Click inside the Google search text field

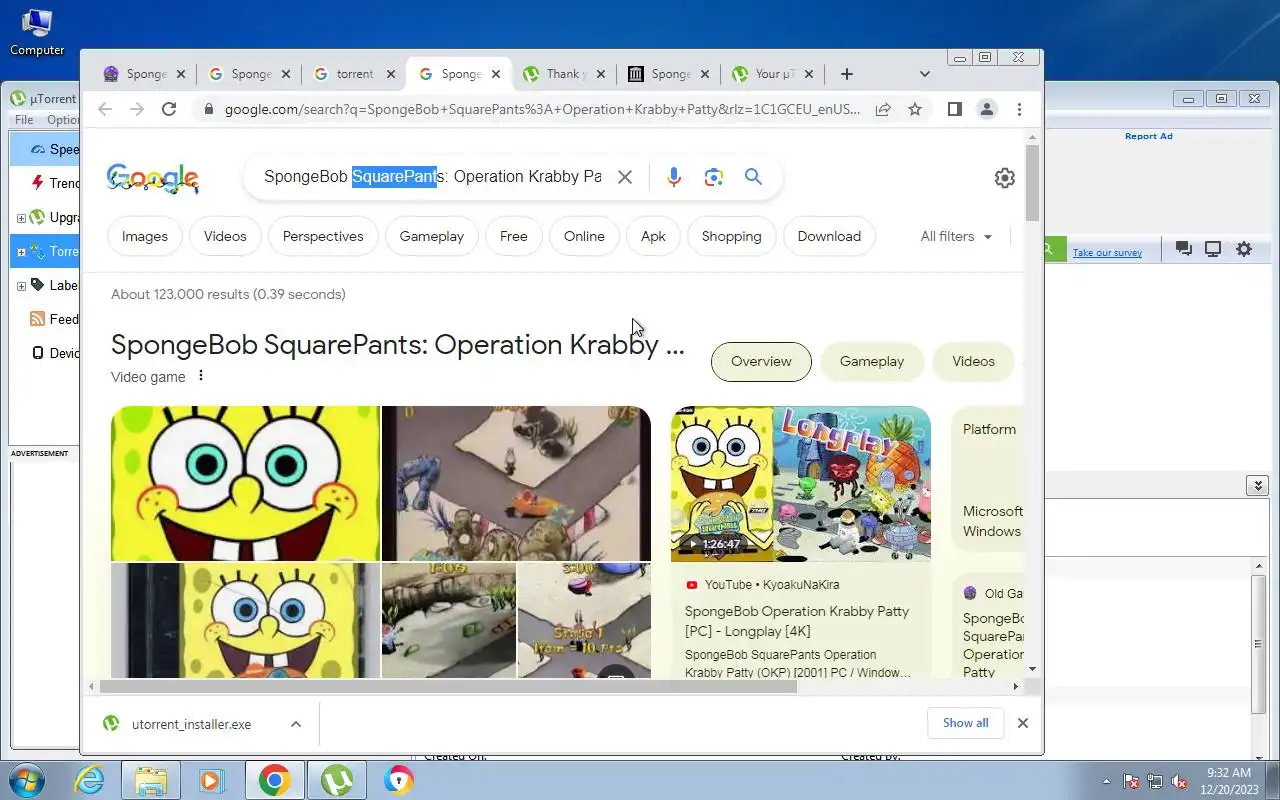pyautogui.click(x=433, y=177)
